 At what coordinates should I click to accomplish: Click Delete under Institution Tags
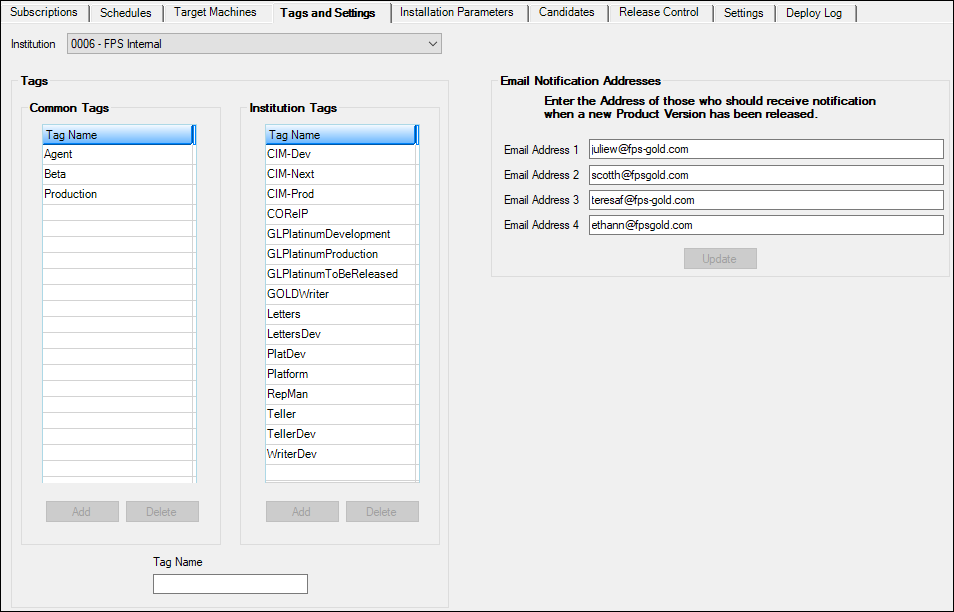[x=382, y=512]
